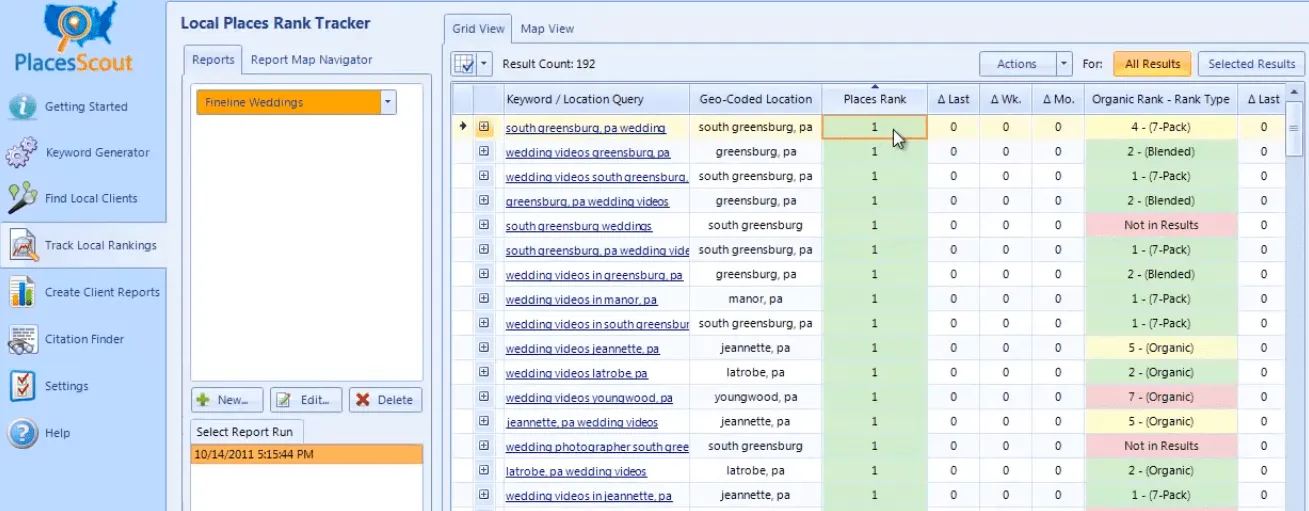Open the Report Map Navigator tab
The image size is (1309, 511).
tap(311, 60)
